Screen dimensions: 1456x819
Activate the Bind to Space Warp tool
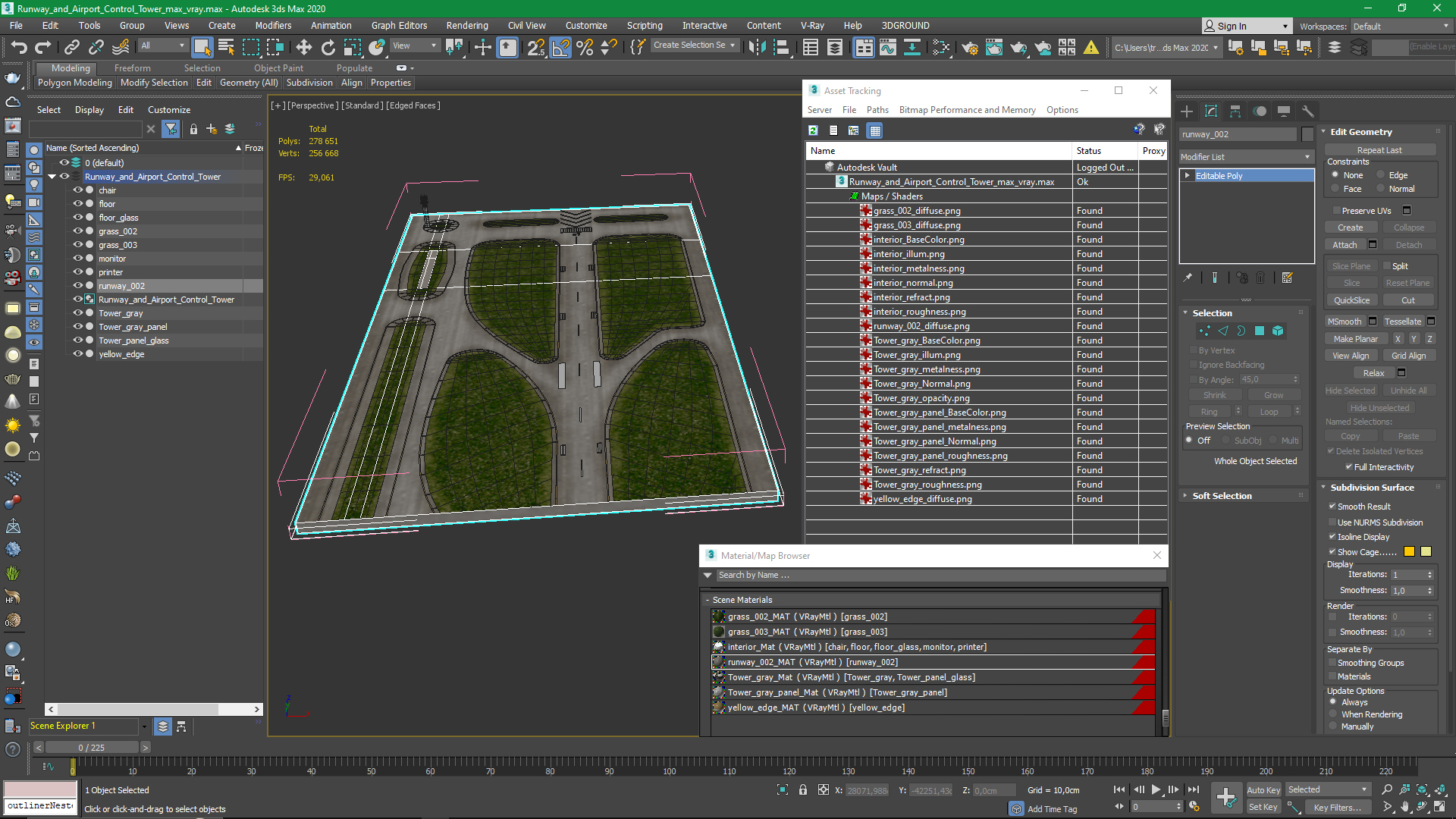[x=121, y=47]
